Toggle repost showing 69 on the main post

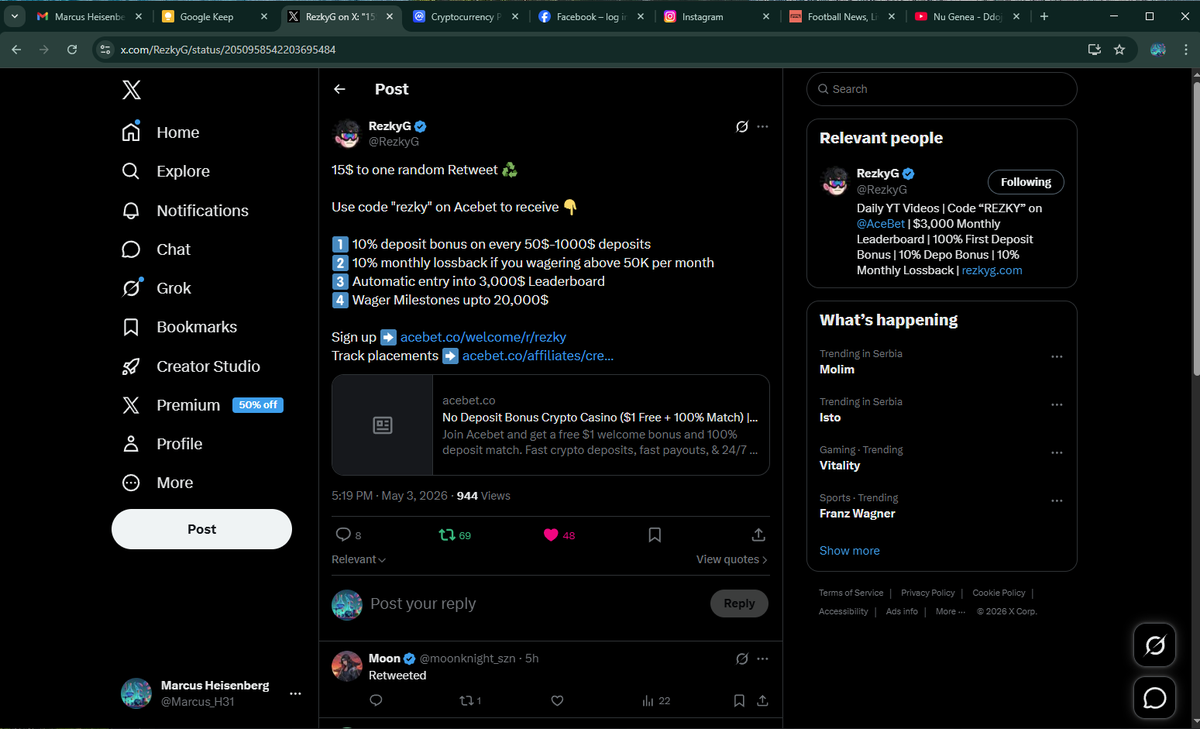click(455, 535)
